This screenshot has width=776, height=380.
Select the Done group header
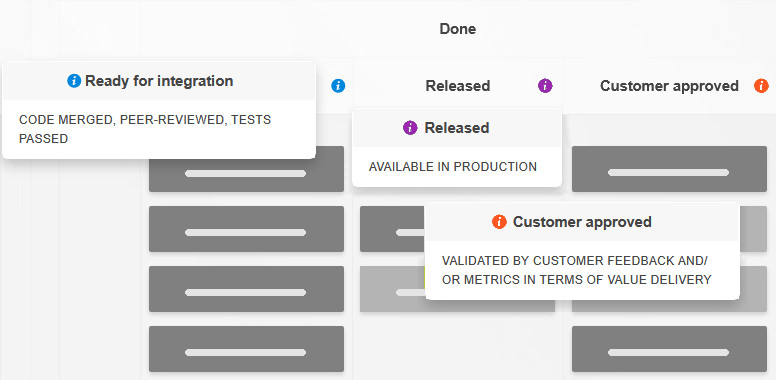[458, 29]
